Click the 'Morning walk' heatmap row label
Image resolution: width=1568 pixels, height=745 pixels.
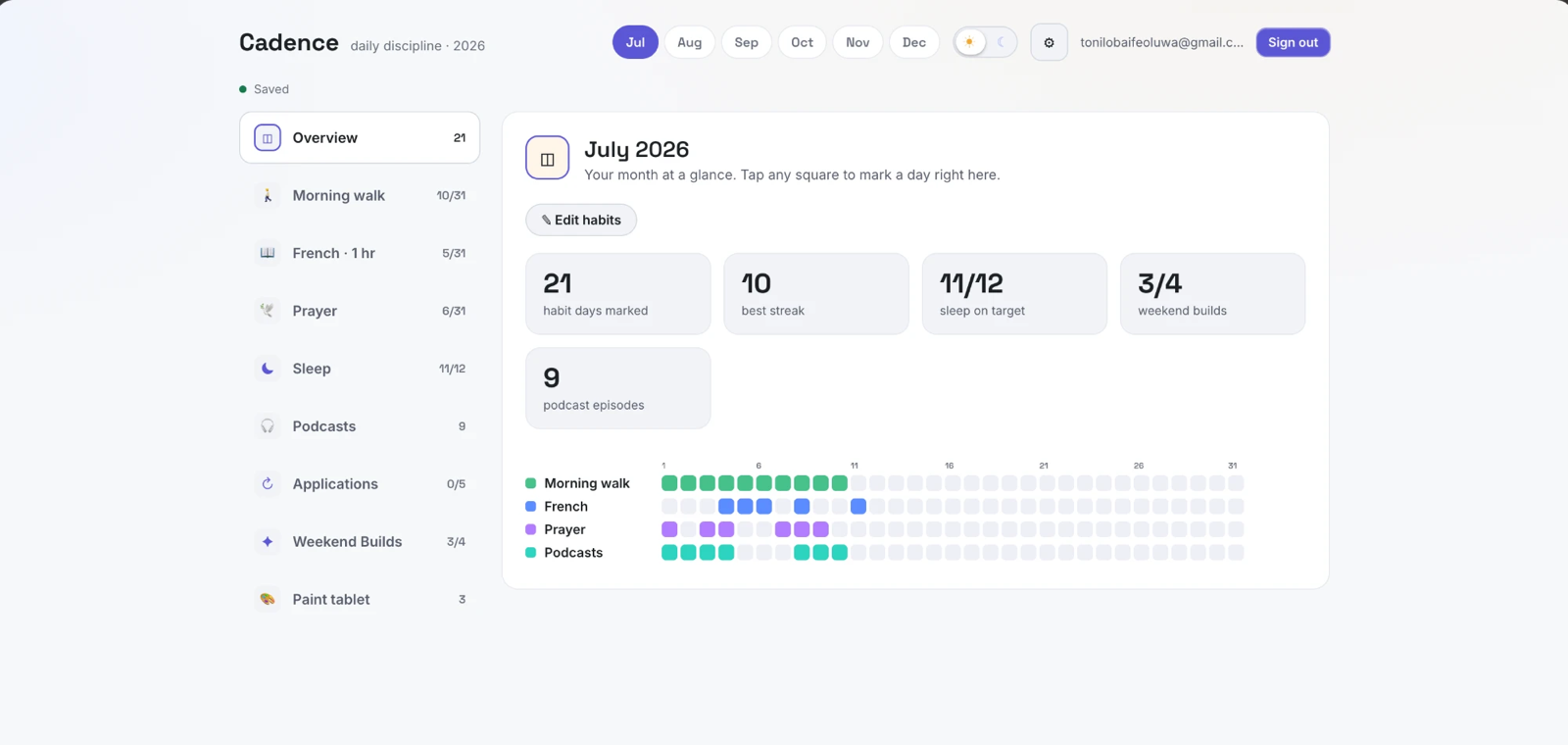coord(587,483)
